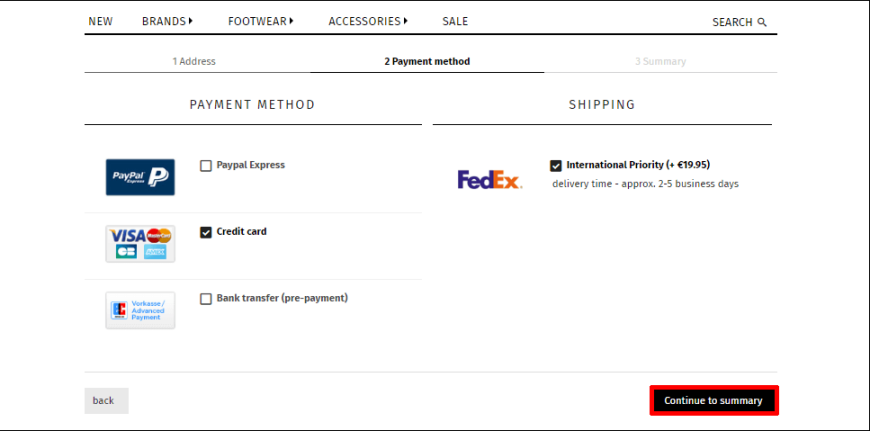Tick the Paypal Express checkbox
870x431 pixels.
point(206,166)
